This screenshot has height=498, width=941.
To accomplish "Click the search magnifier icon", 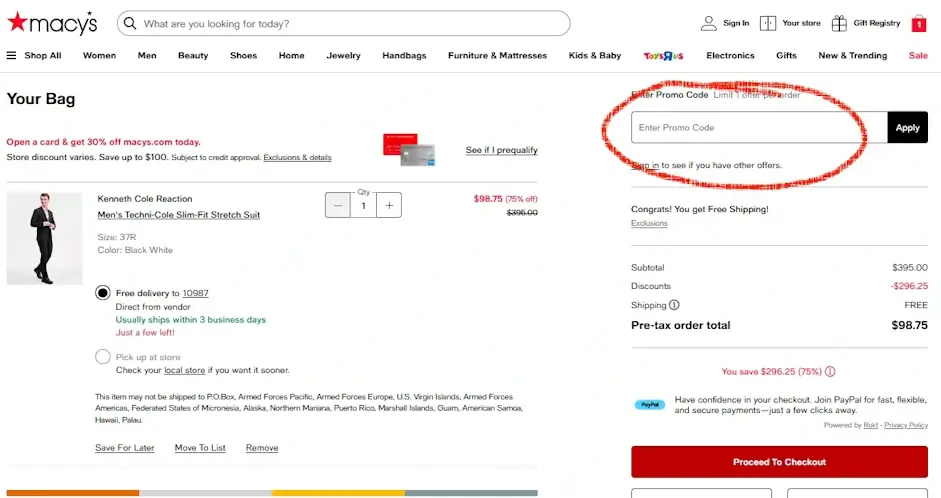I will (x=130, y=23).
